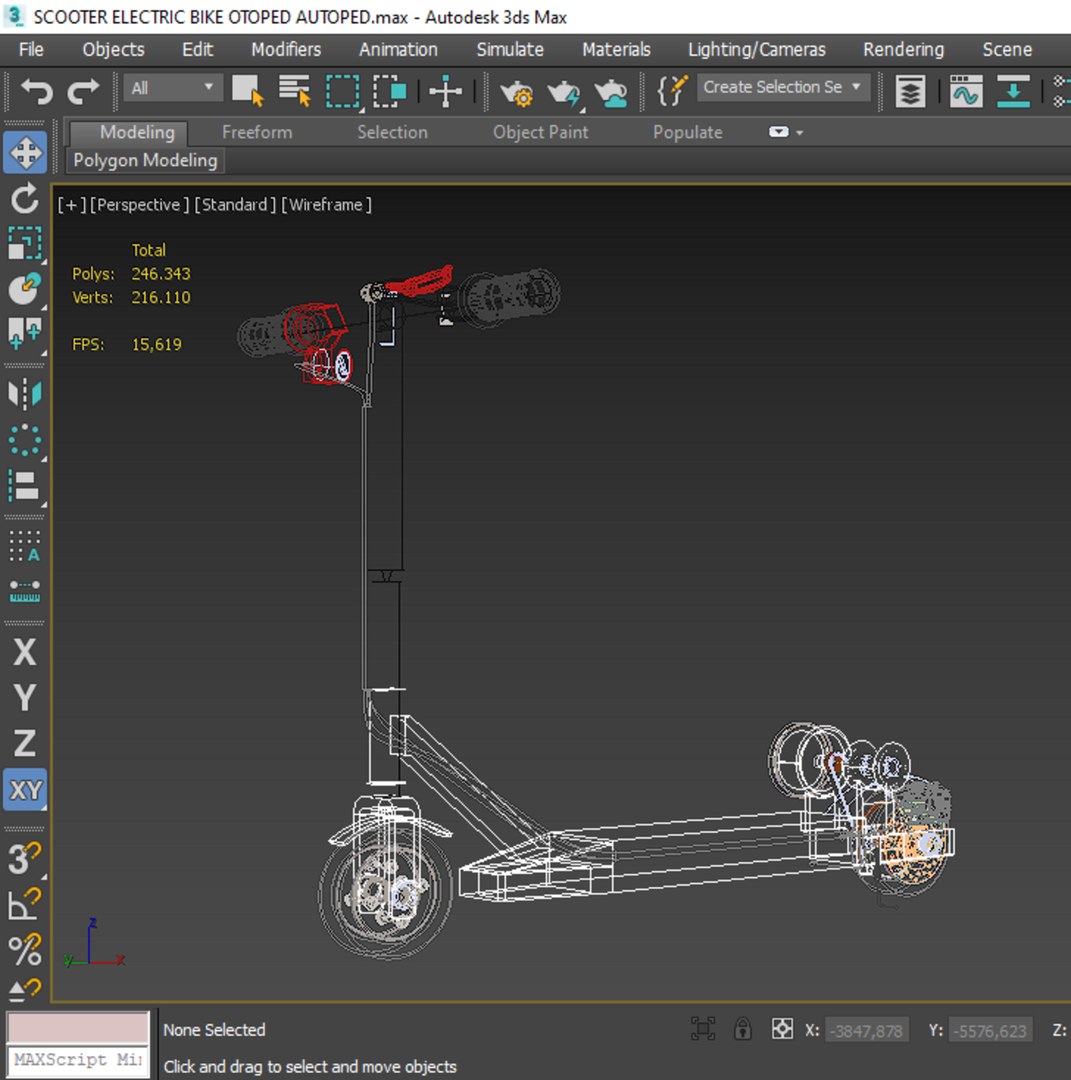Restrict transform to Z axis
The width and height of the screenshot is (1071, 1080).
click(25, 743)
